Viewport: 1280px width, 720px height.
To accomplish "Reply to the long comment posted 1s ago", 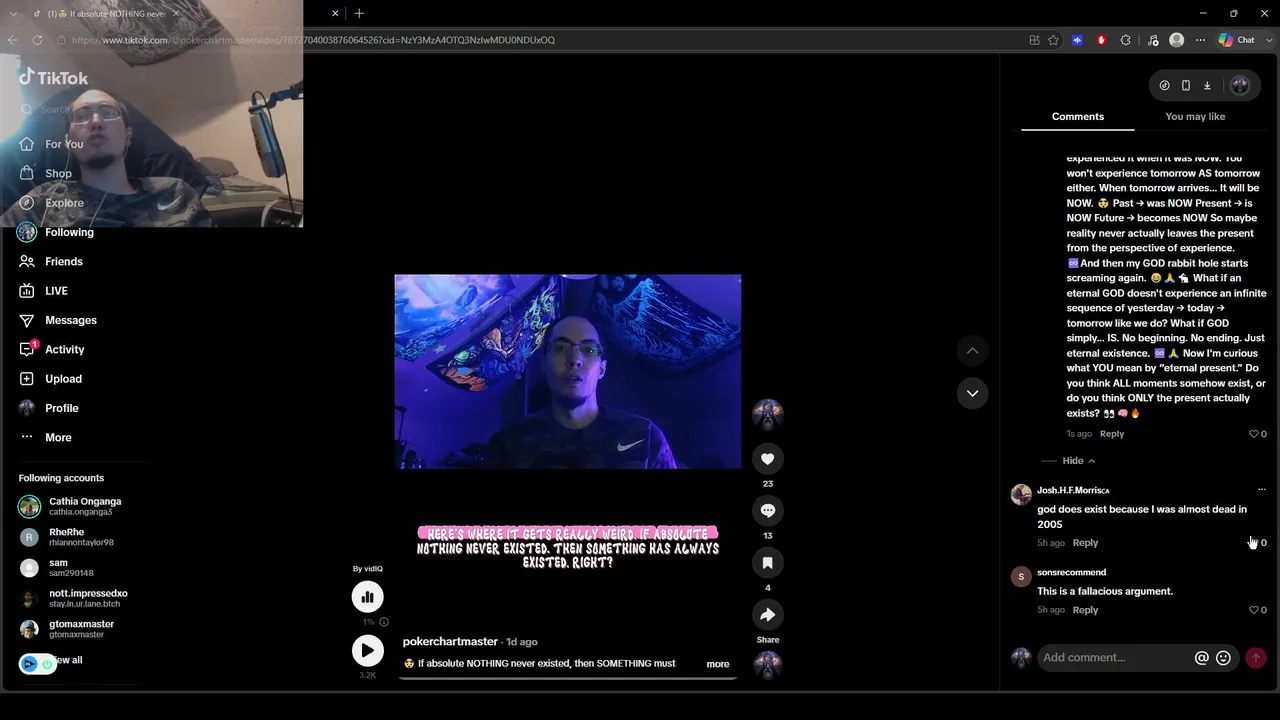I will (x=1112, y=434).
